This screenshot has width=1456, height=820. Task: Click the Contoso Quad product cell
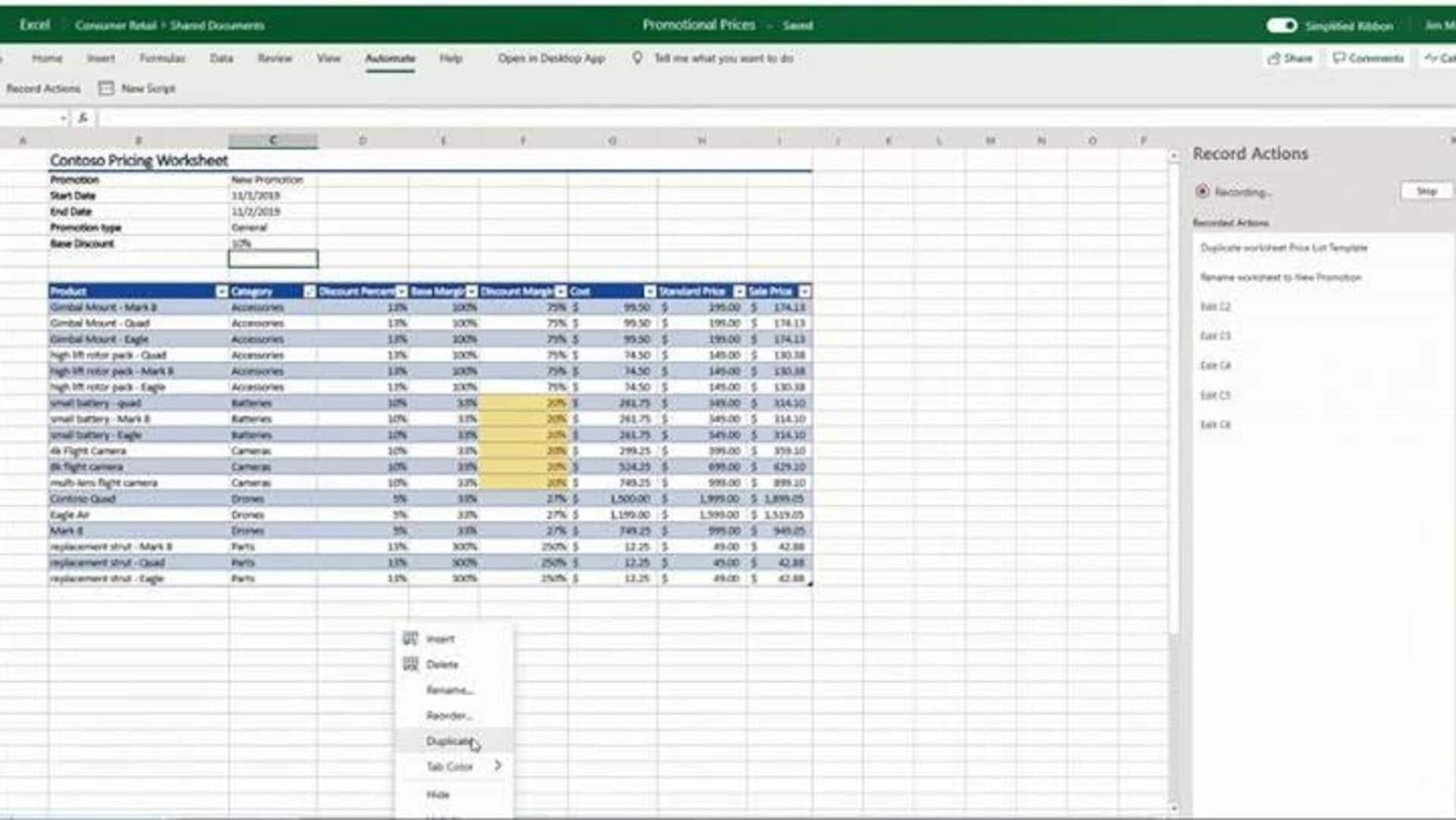point(139,499)
